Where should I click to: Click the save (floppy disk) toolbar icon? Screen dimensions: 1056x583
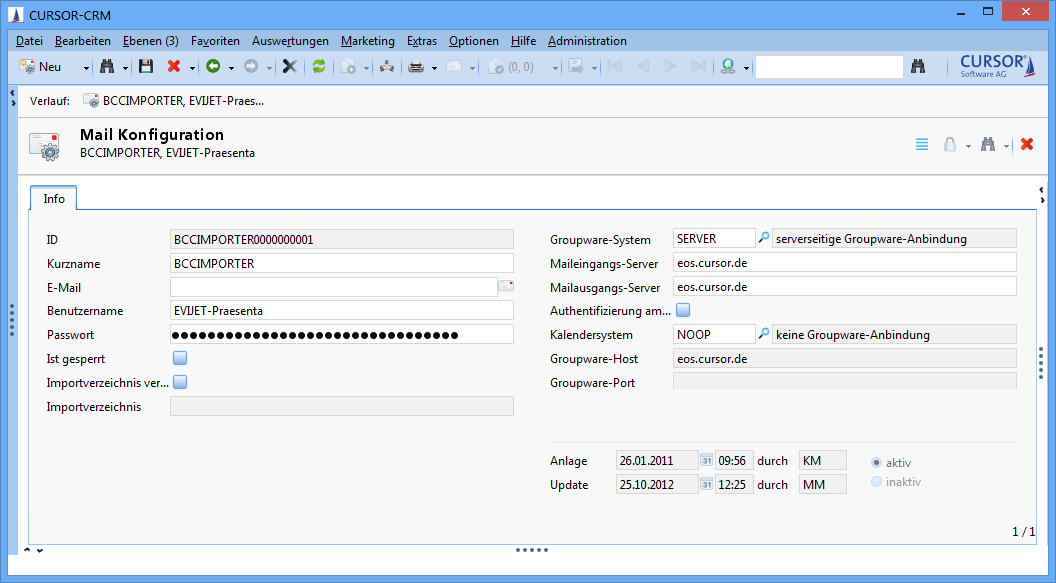tap(146, 67)
